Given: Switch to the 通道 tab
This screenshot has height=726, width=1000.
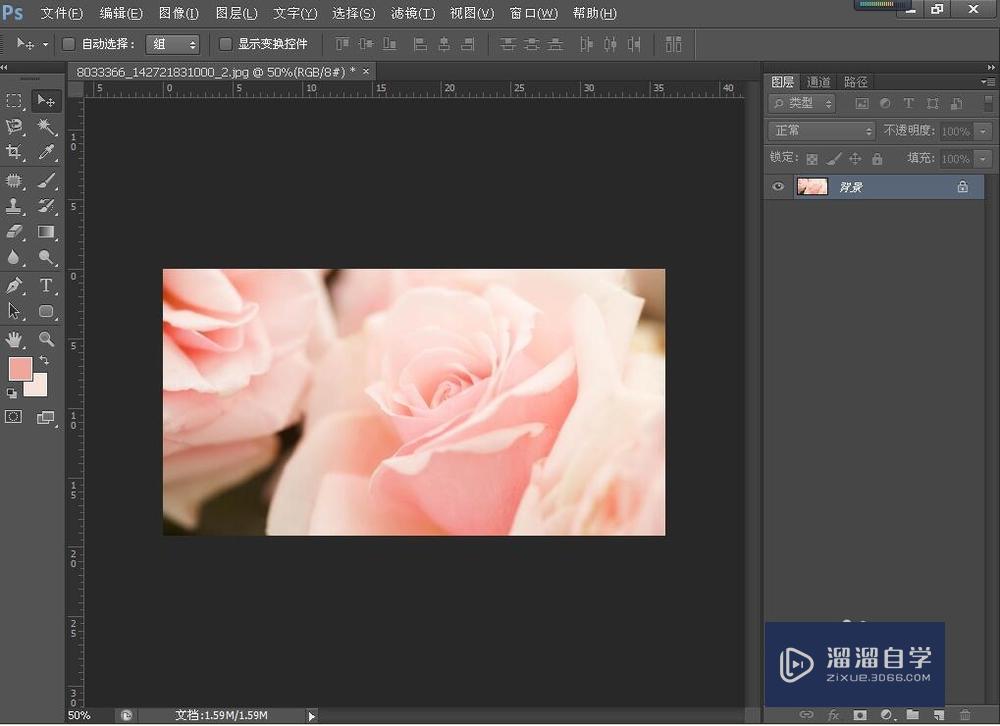Looking at the screenshot, I should coord(819,82).
